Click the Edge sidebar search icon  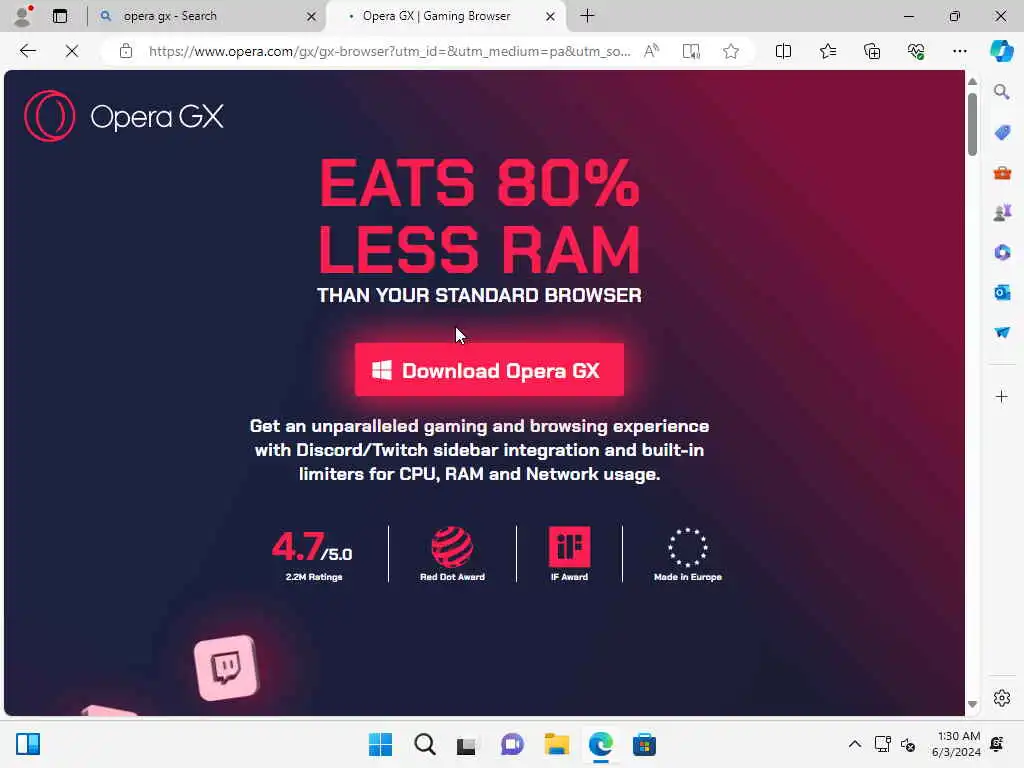(1002, 92)
